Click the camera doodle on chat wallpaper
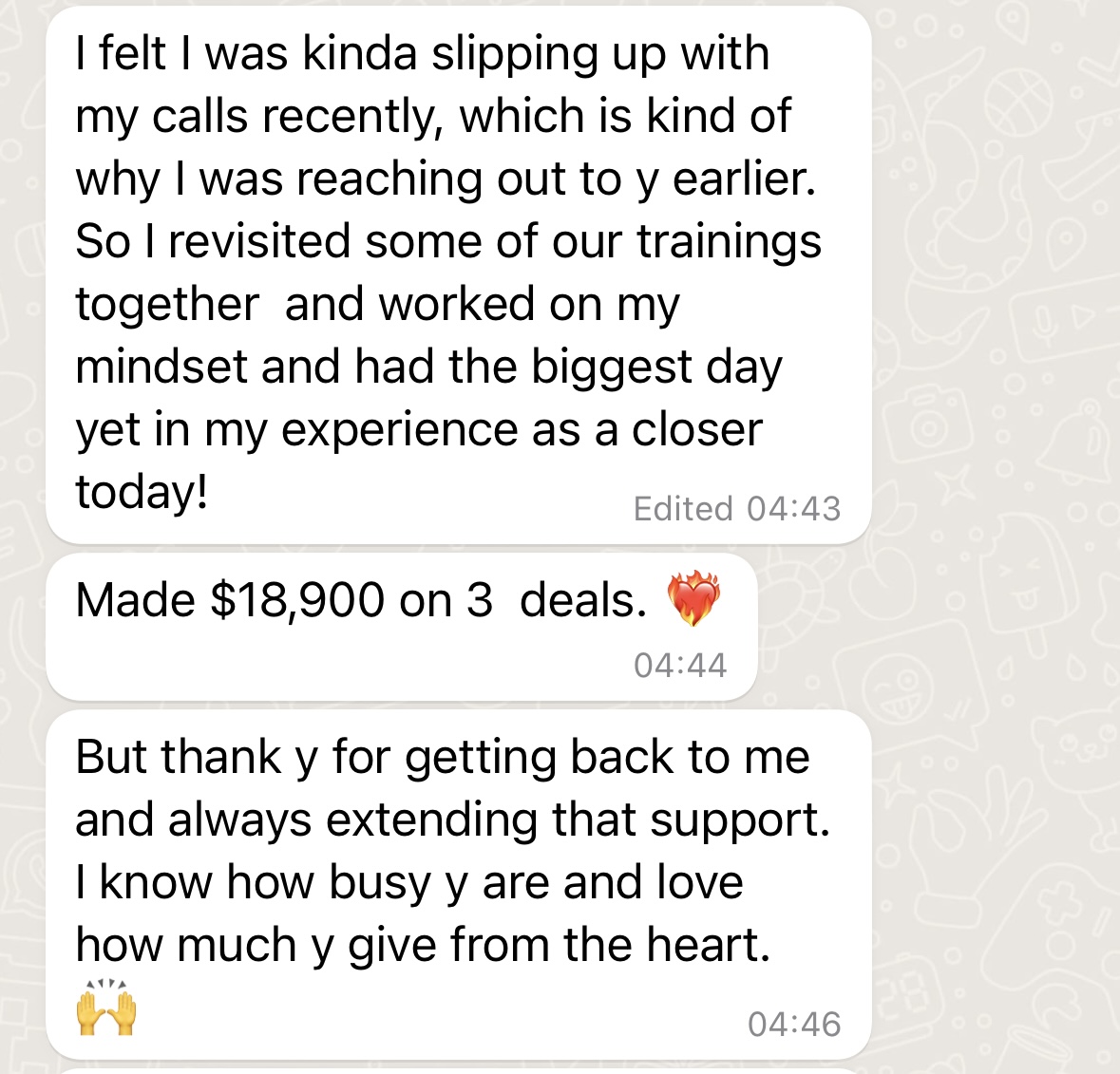The width and height of the screenshot is (1120, 1074). coord(927,423)
